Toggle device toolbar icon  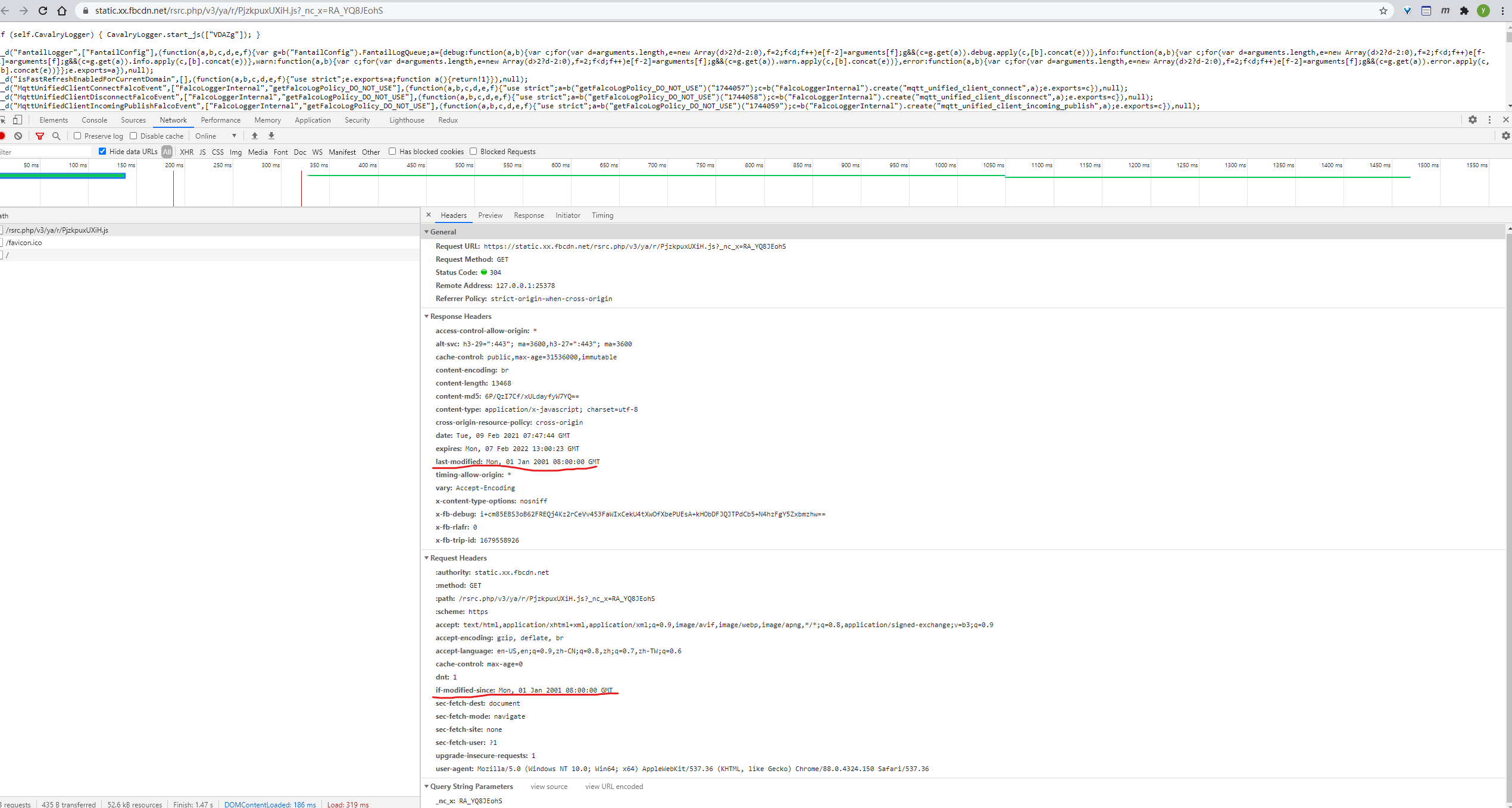tap(18, 120)
